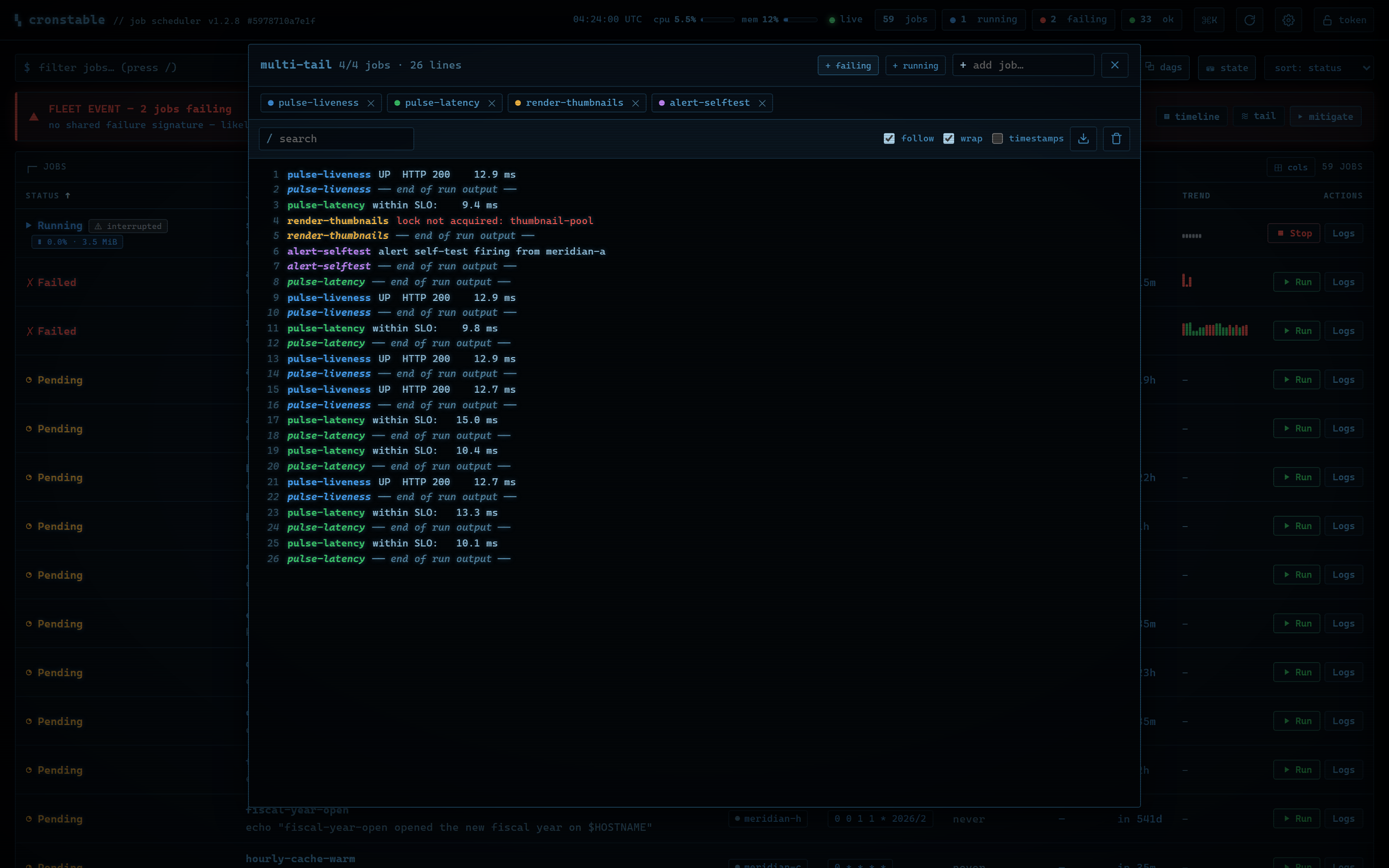Clear the multi-tail log with trash icon
1389x868 pixels.
1116,138
